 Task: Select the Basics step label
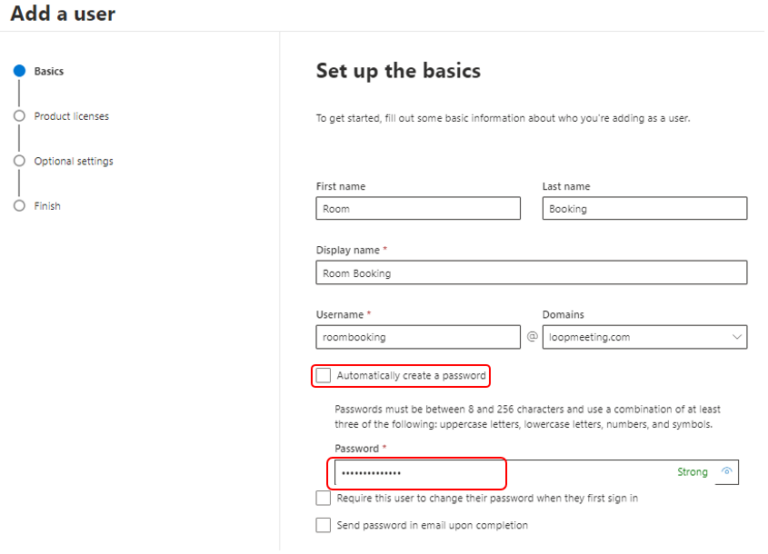(48, 71)
